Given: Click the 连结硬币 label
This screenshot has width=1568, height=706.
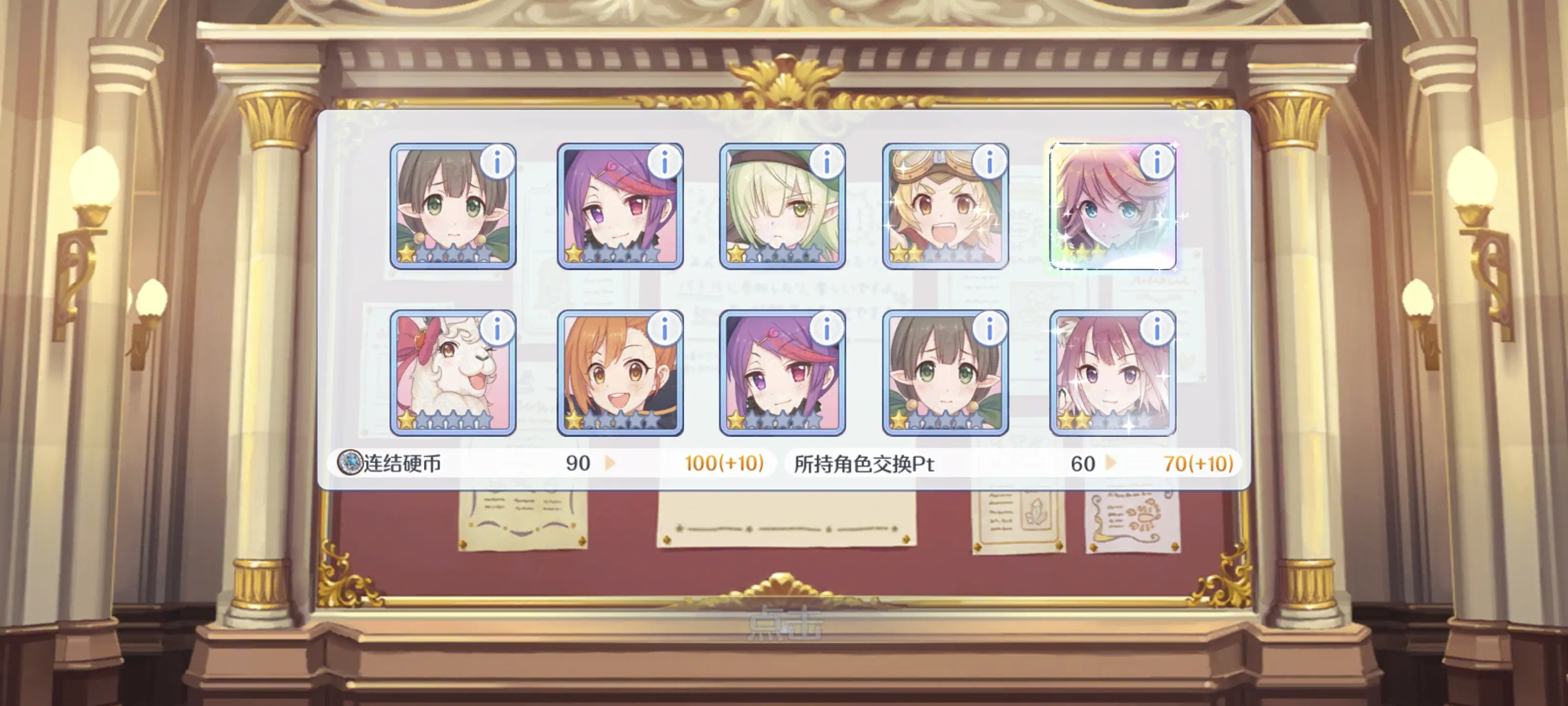Looking at the screenshot, I should click(402, 464).
